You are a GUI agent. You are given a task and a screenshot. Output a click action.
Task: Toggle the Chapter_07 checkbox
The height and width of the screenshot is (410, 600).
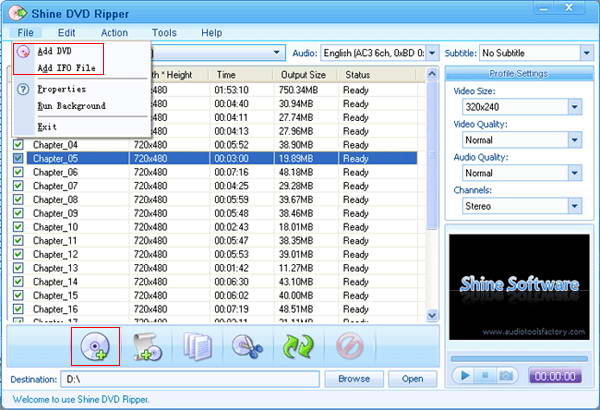[x=18, y=186]
